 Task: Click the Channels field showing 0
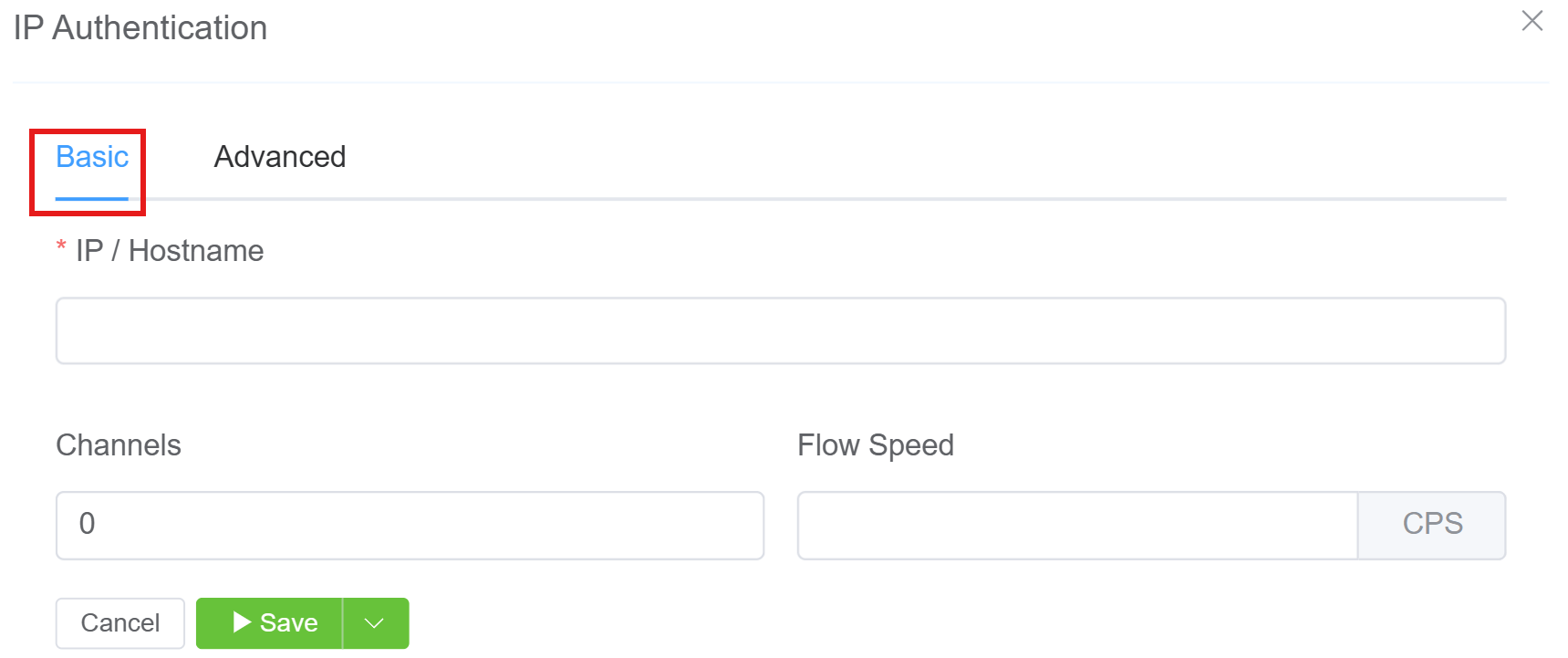pos(410,525)
